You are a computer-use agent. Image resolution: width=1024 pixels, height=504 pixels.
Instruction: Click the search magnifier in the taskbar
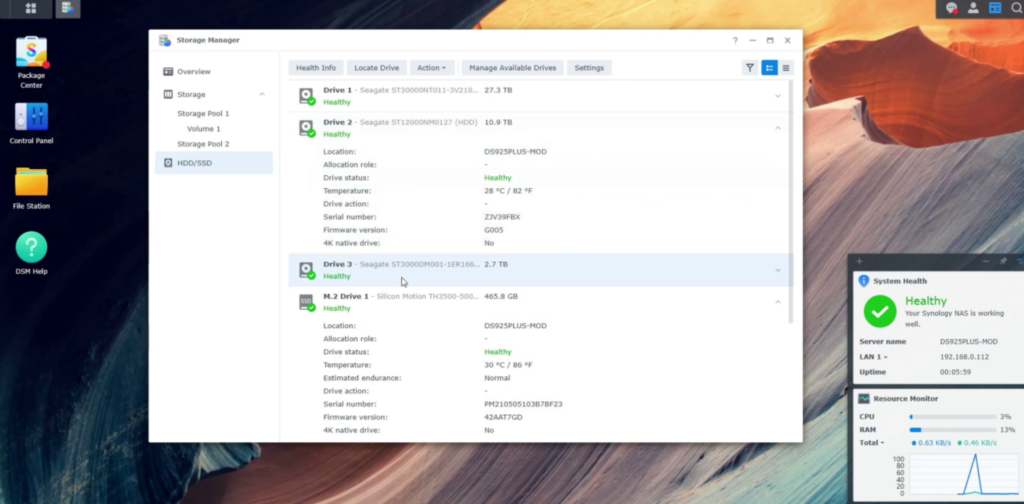click(1016, 8)
